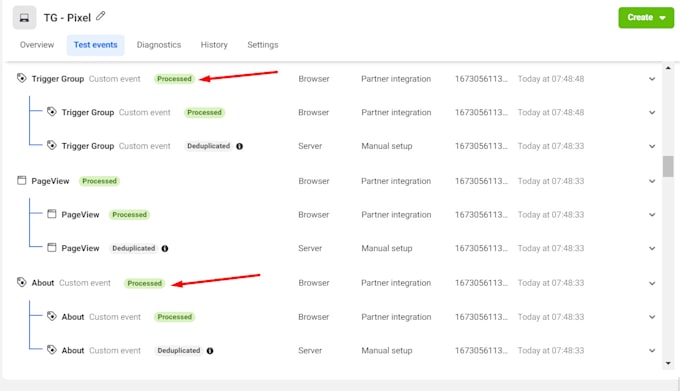Click Custom event label in top About row
This screenshot has width=680, height=391.
tap(85, 283)
